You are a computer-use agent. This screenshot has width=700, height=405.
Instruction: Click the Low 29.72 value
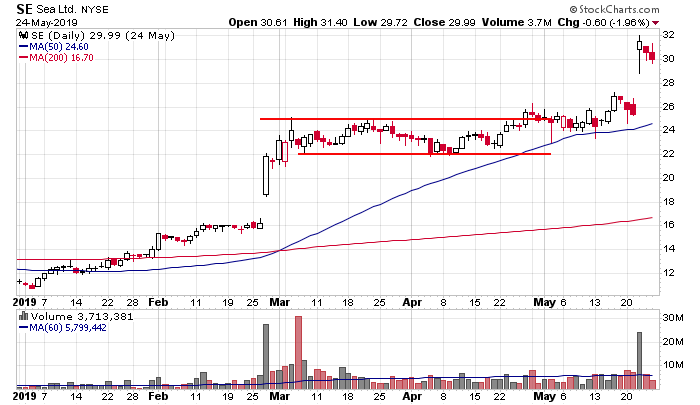[x=380, y=22]
